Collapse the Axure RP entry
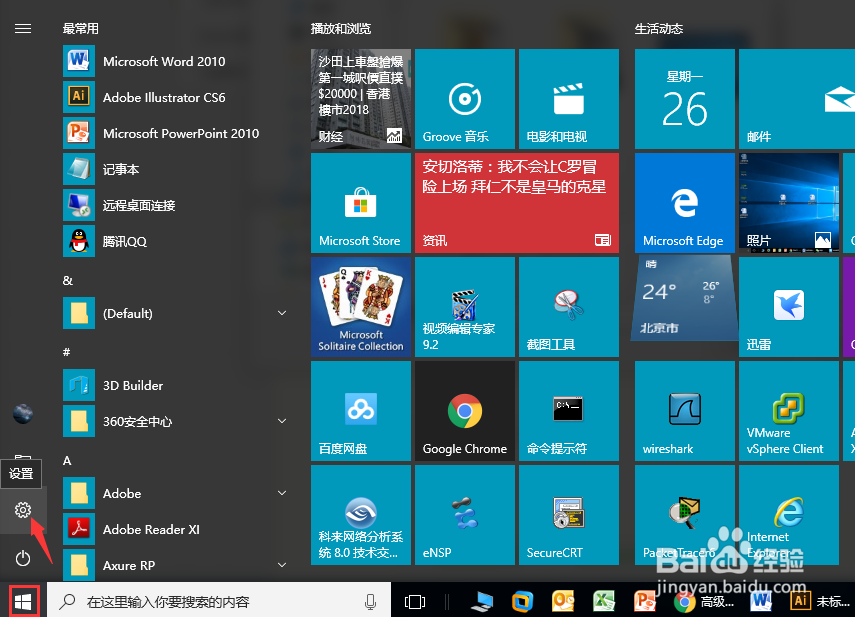Viewport: 855px width, 617px height. (x=281, y=565)
